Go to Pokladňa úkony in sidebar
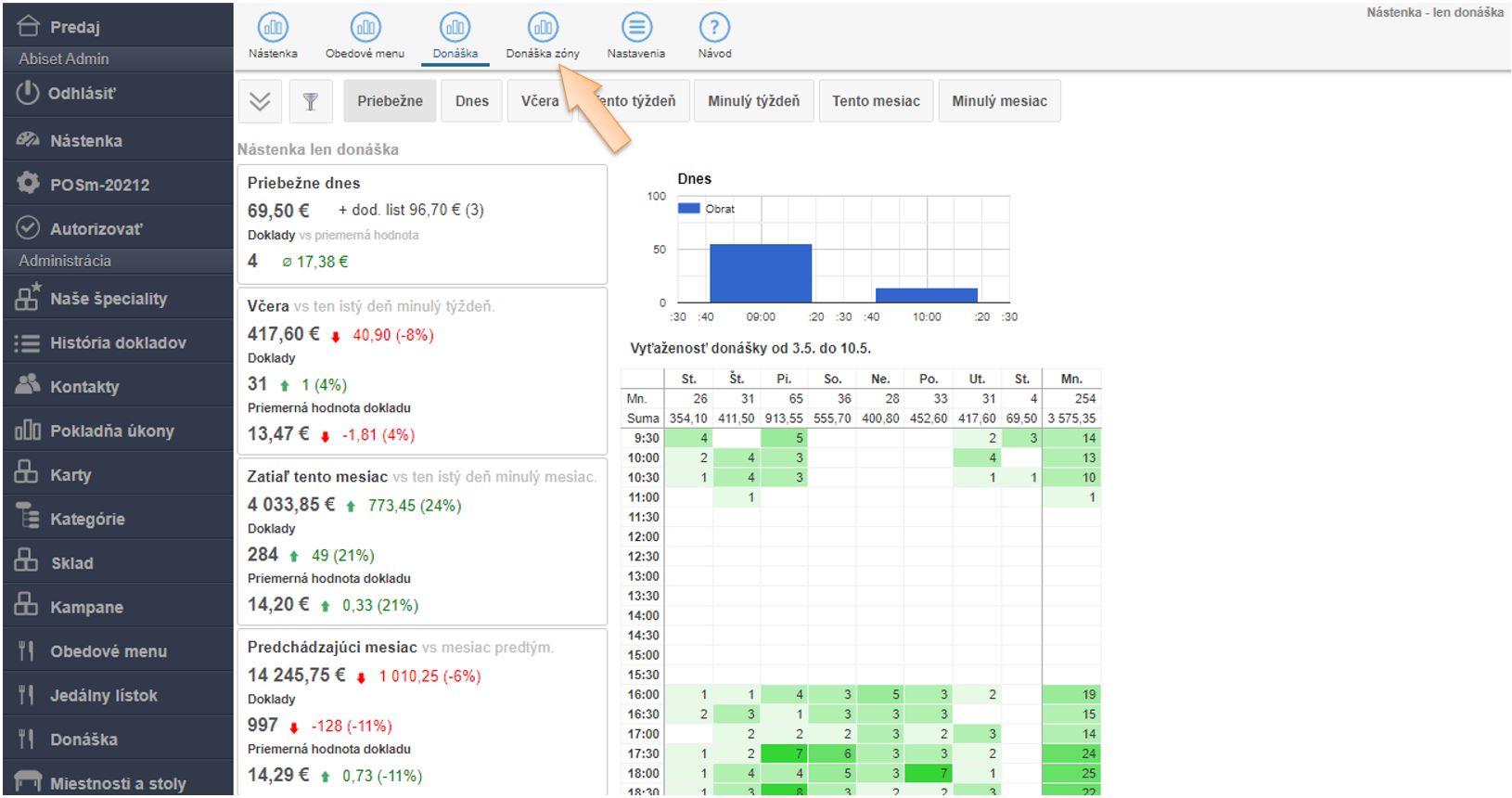Image resolution: width=1512 pixels, height=798 pixels. click(111, 431)
